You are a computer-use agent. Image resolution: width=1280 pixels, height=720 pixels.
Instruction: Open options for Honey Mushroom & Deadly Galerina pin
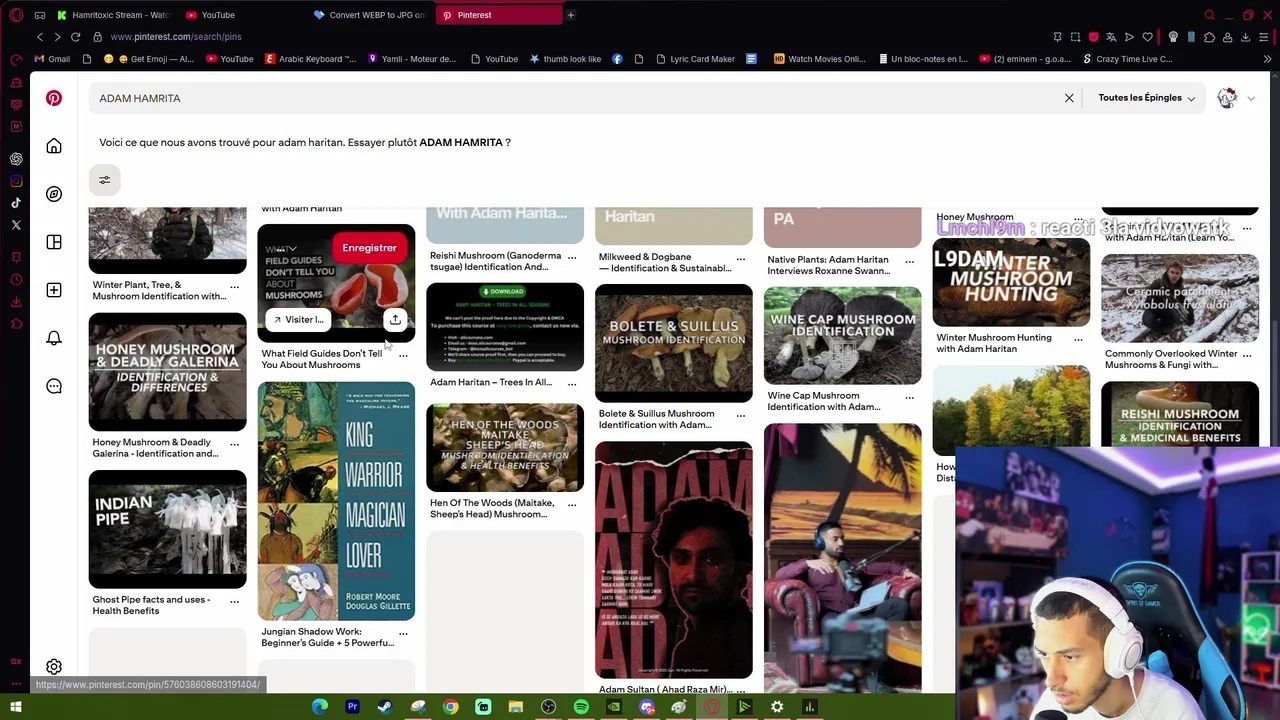pyautogui.click(x=234, y=444)
